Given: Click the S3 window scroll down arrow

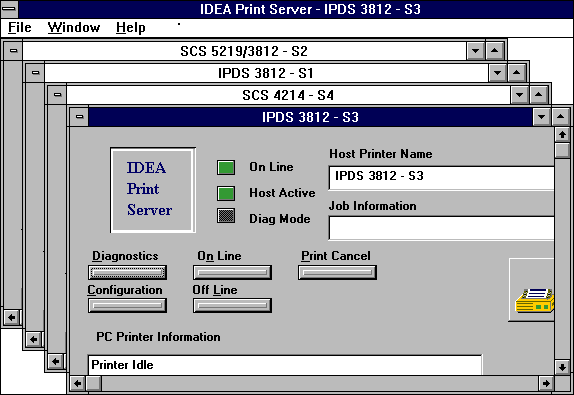Looking at the screenshot, I should pos(563,367).
